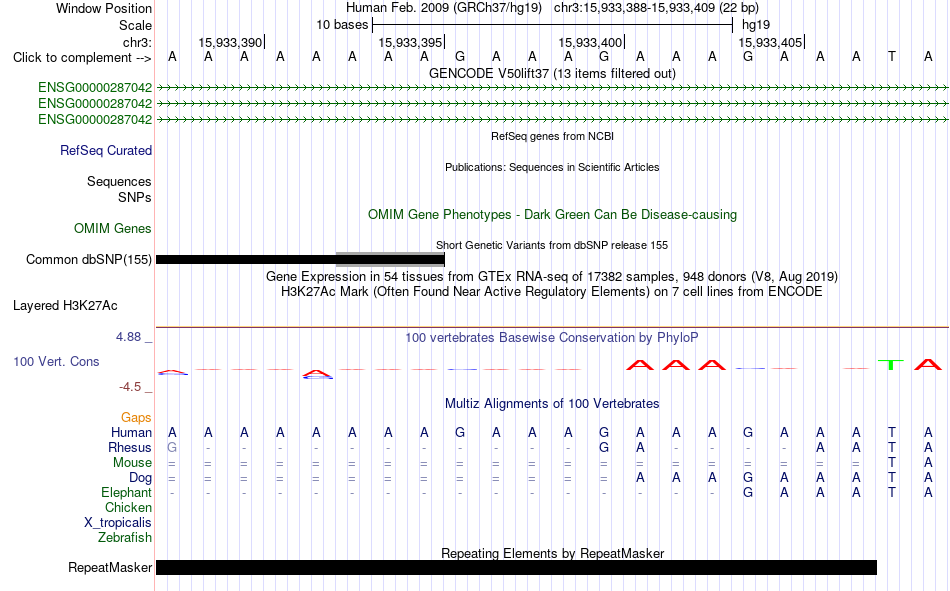The width and height of the screenshot is (950, 591).
Task: Click the orange Gaps label
Action: tap(136, 418)
